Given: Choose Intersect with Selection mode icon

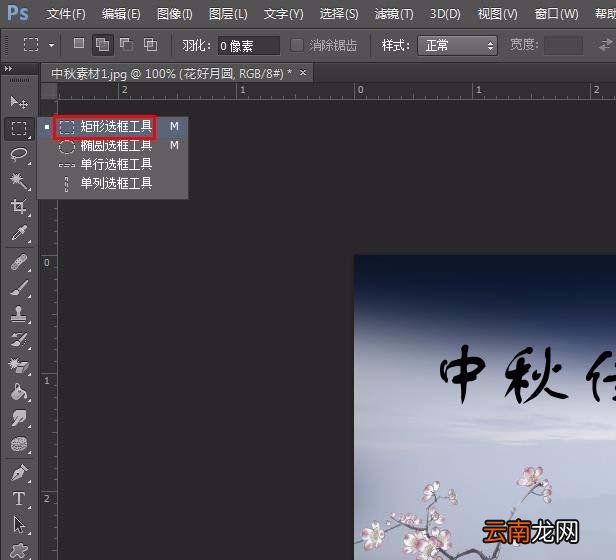Looking at the screenshot, I should tap(150, 44).
